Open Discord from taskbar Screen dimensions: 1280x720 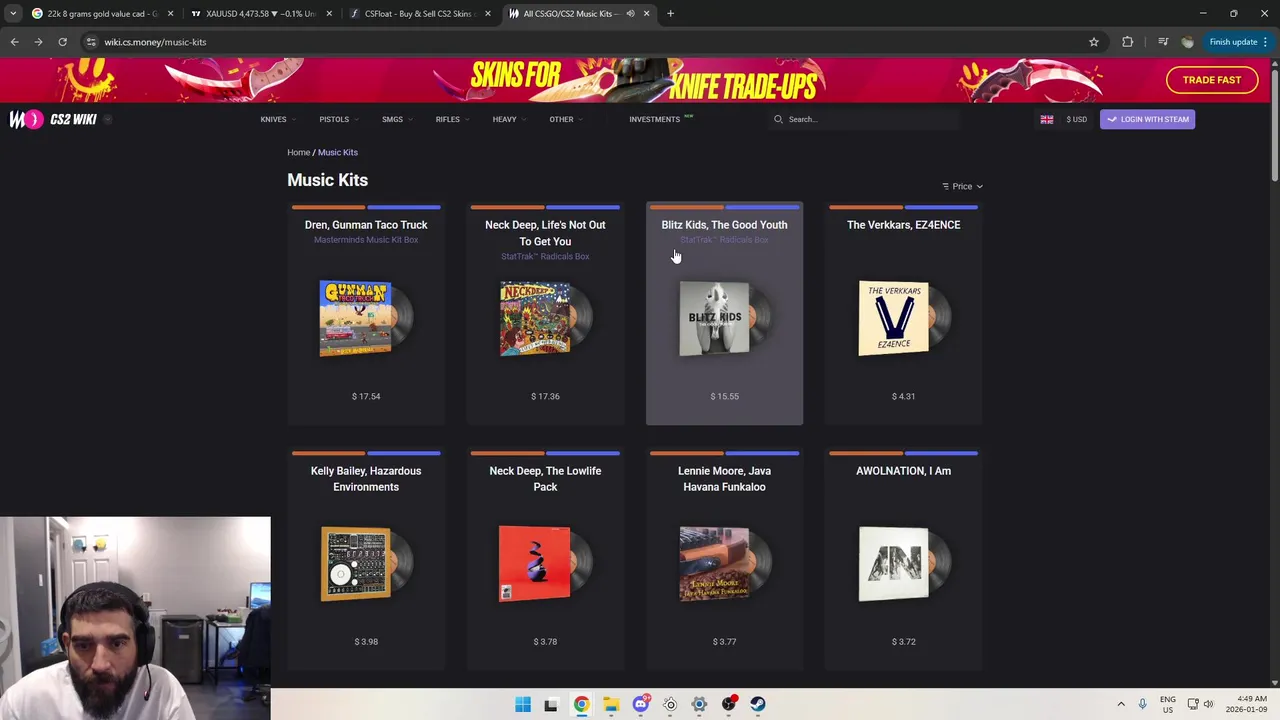(640, 704)
